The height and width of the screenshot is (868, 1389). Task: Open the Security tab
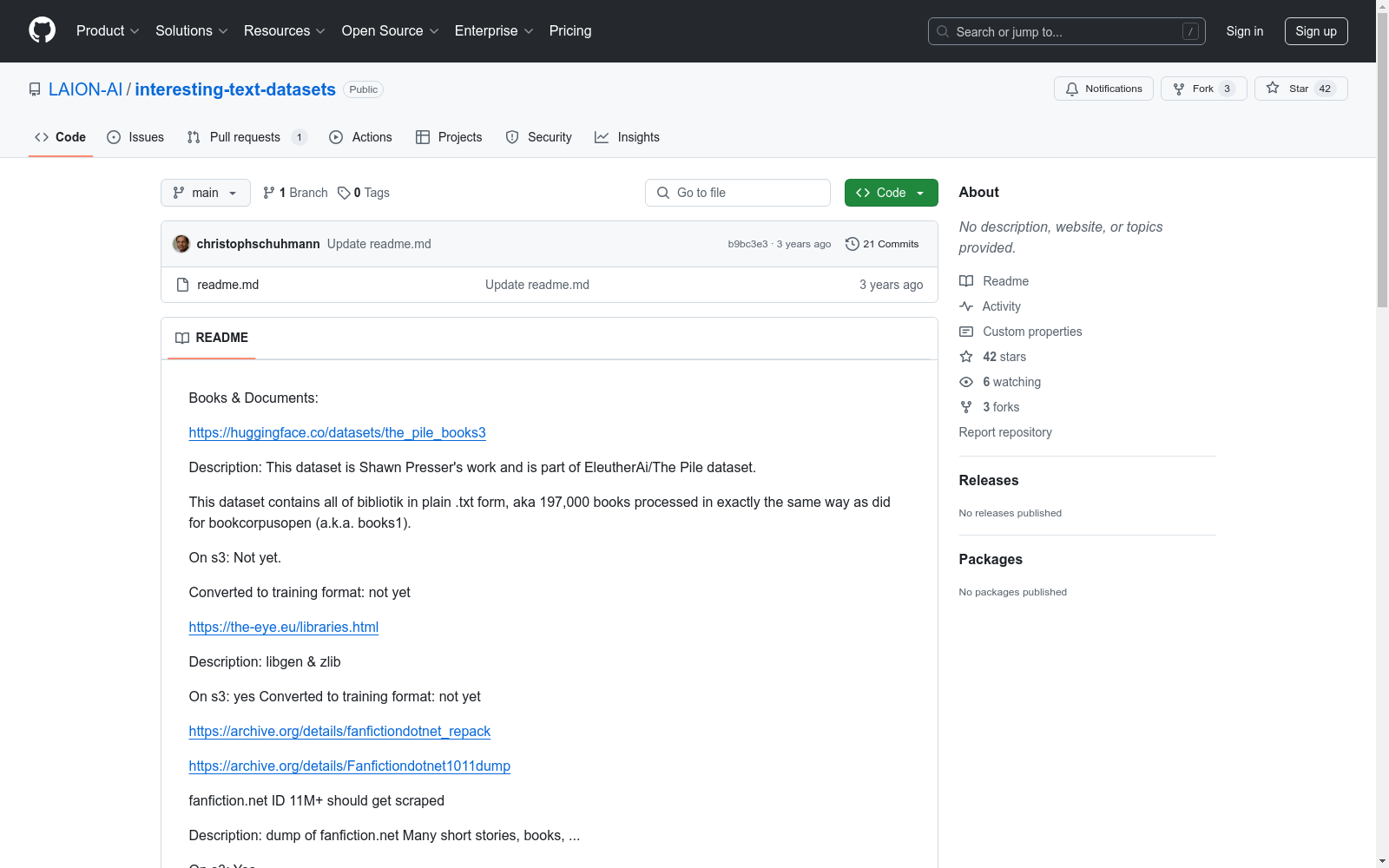click(x=538, y=137)
